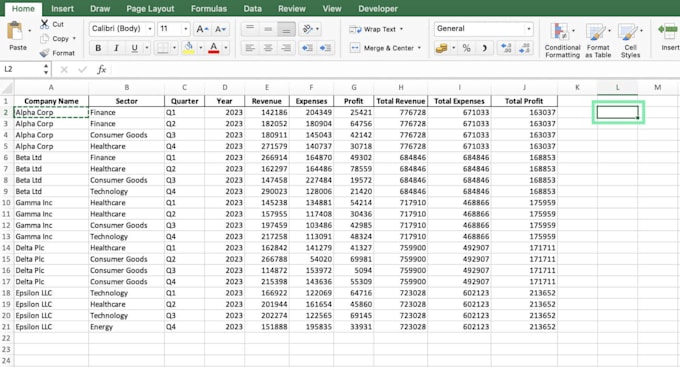
Task: Increase font size with the large A icon
Action: 202,29
